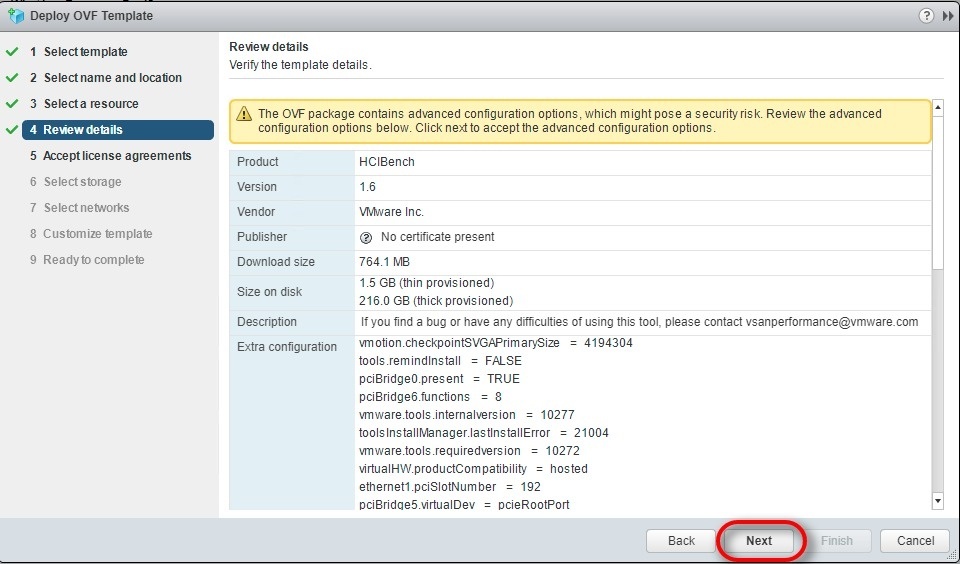Cancel the OVF deployment wizard
This screenshot has height=564, width=960.
point(915,541)
